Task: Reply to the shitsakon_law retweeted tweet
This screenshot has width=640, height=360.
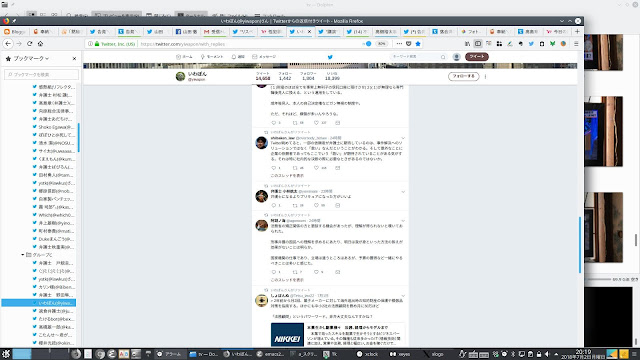Action: (x=273, y=168)
